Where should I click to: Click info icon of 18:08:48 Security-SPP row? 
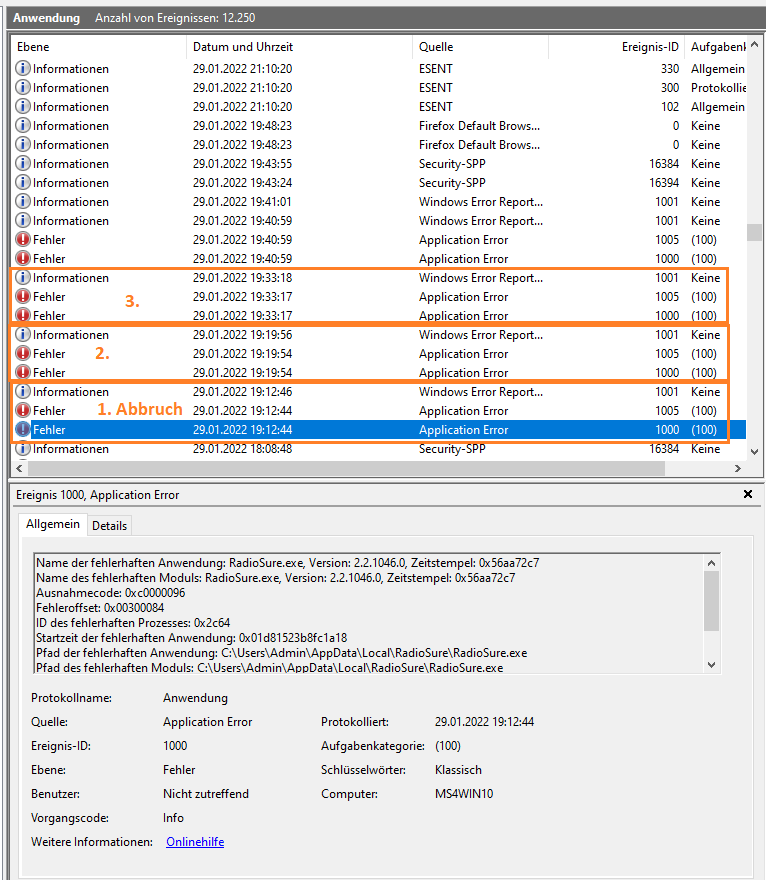pos(22,449)
